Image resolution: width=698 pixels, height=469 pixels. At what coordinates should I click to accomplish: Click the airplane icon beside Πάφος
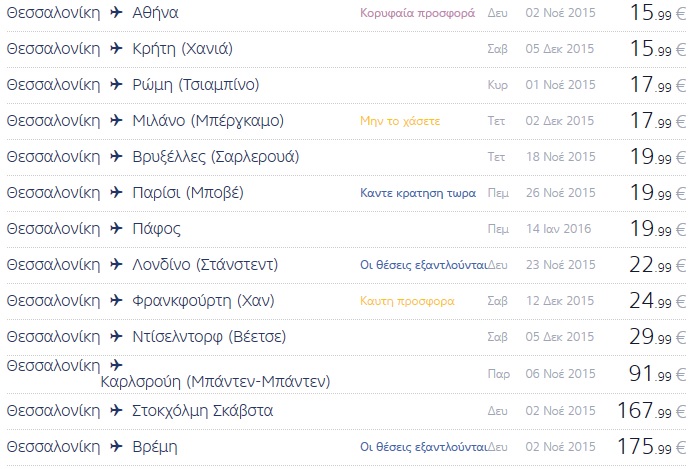pos(116,228)
